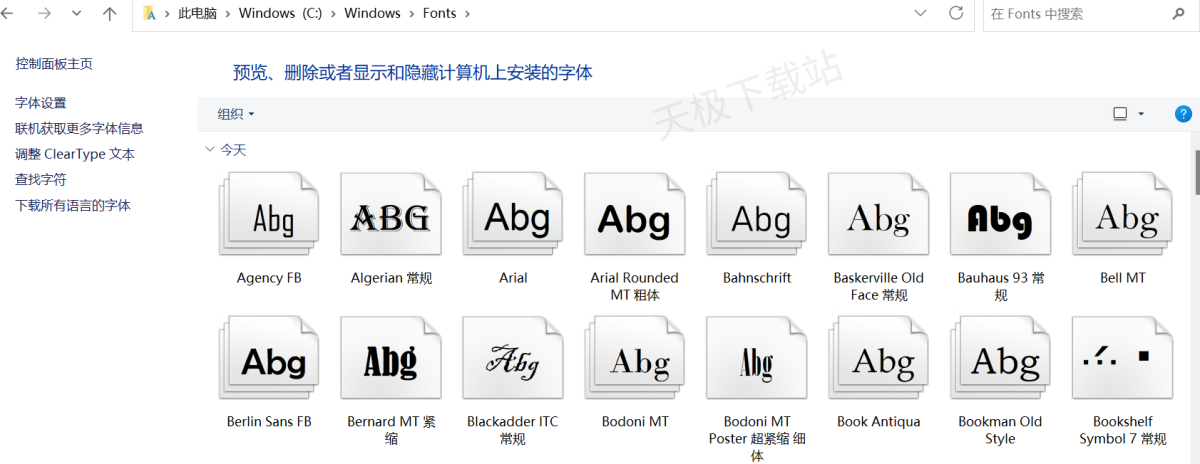Image resolution: width=1200 pixels, height=464 pixels.
Task: Expand the view options dropdown arrow
Action: pyautogui.click(x=1141, y=114)
